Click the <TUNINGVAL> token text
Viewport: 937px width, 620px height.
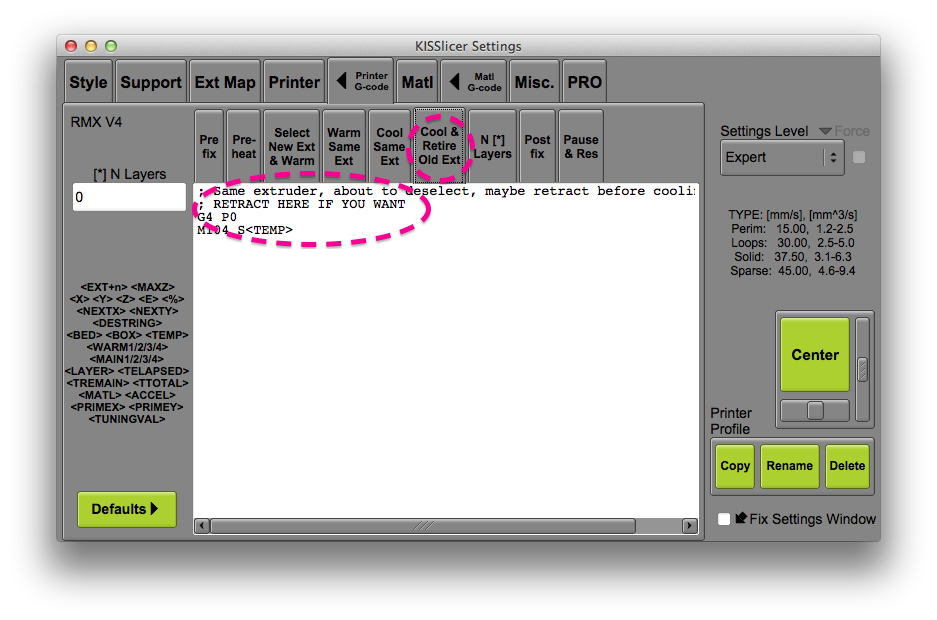click(127, 419)
